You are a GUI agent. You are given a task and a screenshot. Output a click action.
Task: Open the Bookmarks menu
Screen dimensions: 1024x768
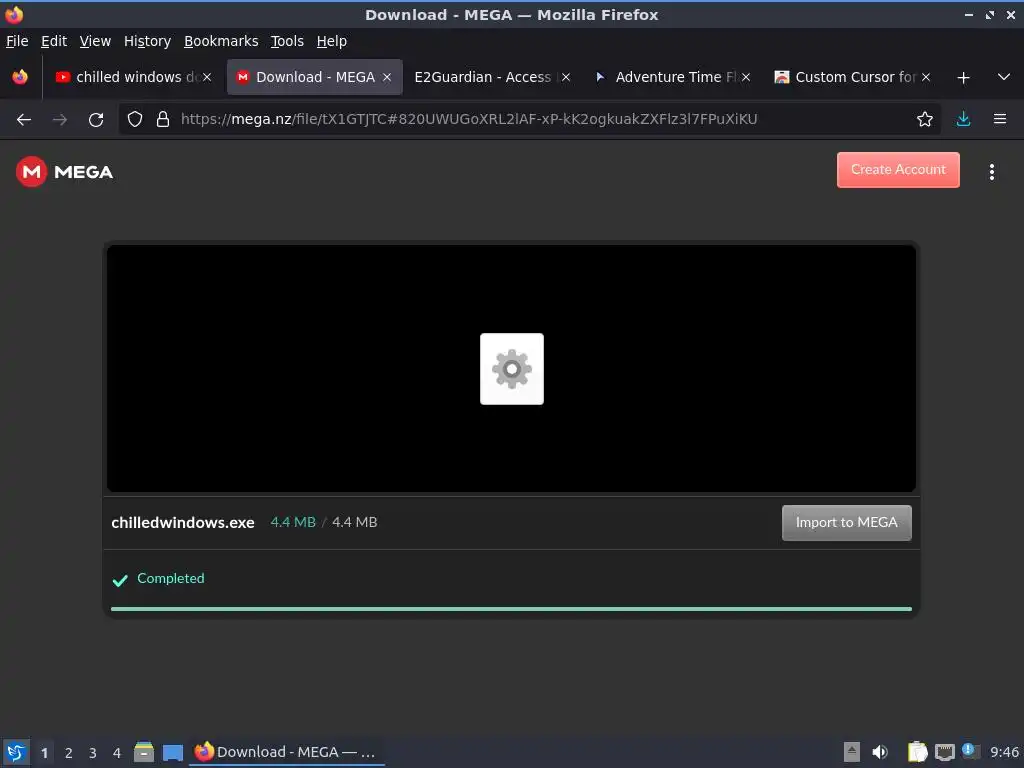coord(221,41)
